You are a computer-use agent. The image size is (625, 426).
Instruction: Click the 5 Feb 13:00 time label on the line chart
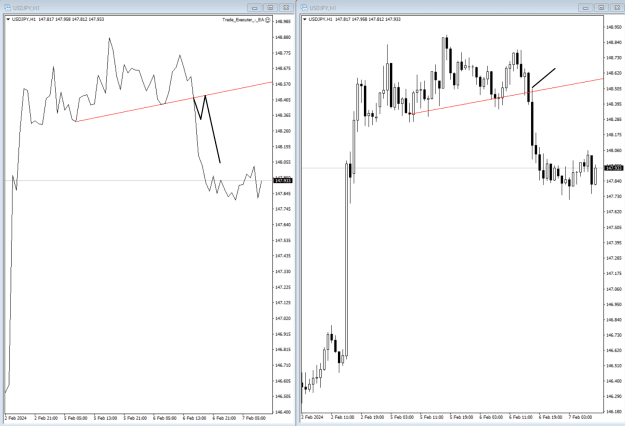[x=105, y=418]
